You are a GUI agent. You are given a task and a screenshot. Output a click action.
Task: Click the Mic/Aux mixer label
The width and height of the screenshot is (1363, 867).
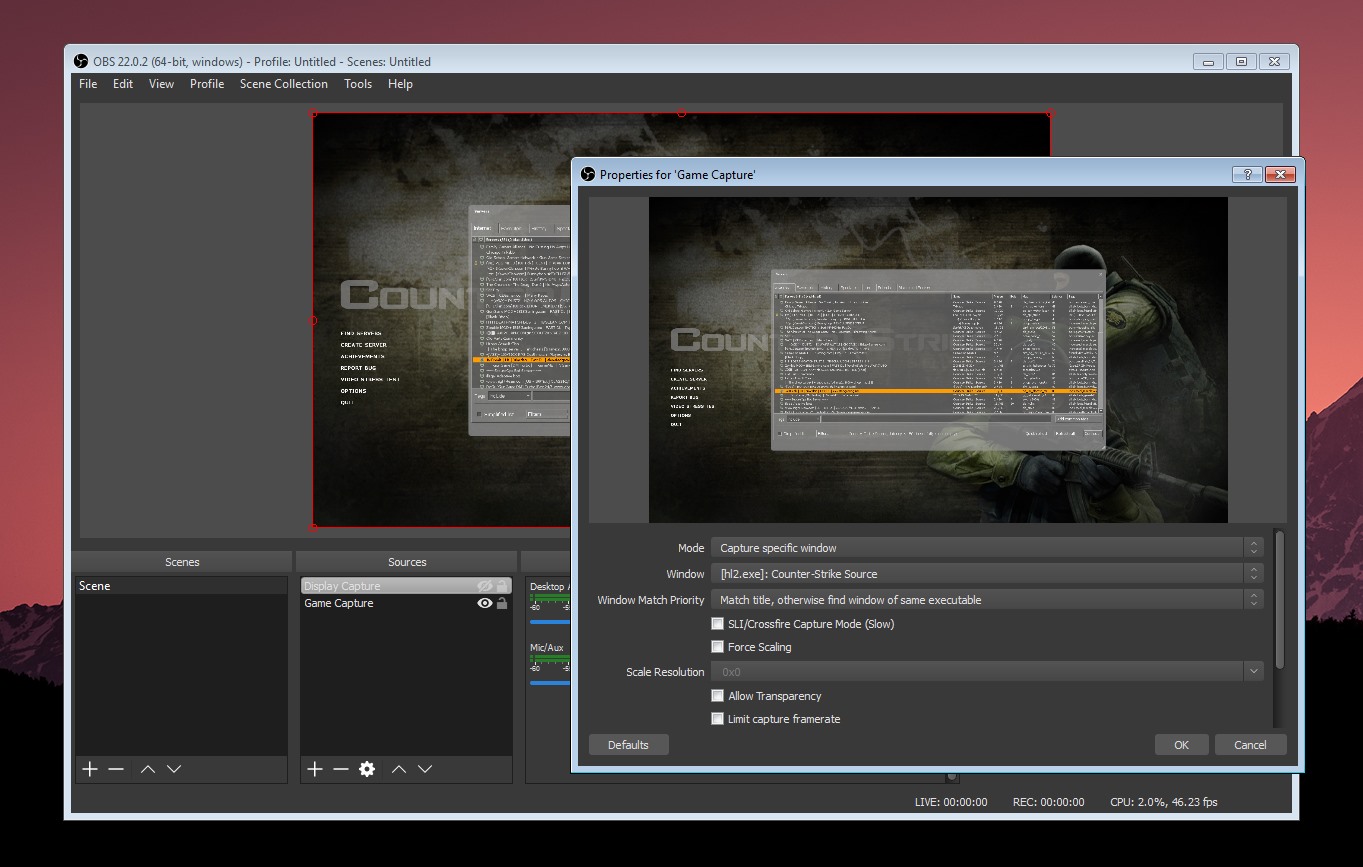point(547,648)
